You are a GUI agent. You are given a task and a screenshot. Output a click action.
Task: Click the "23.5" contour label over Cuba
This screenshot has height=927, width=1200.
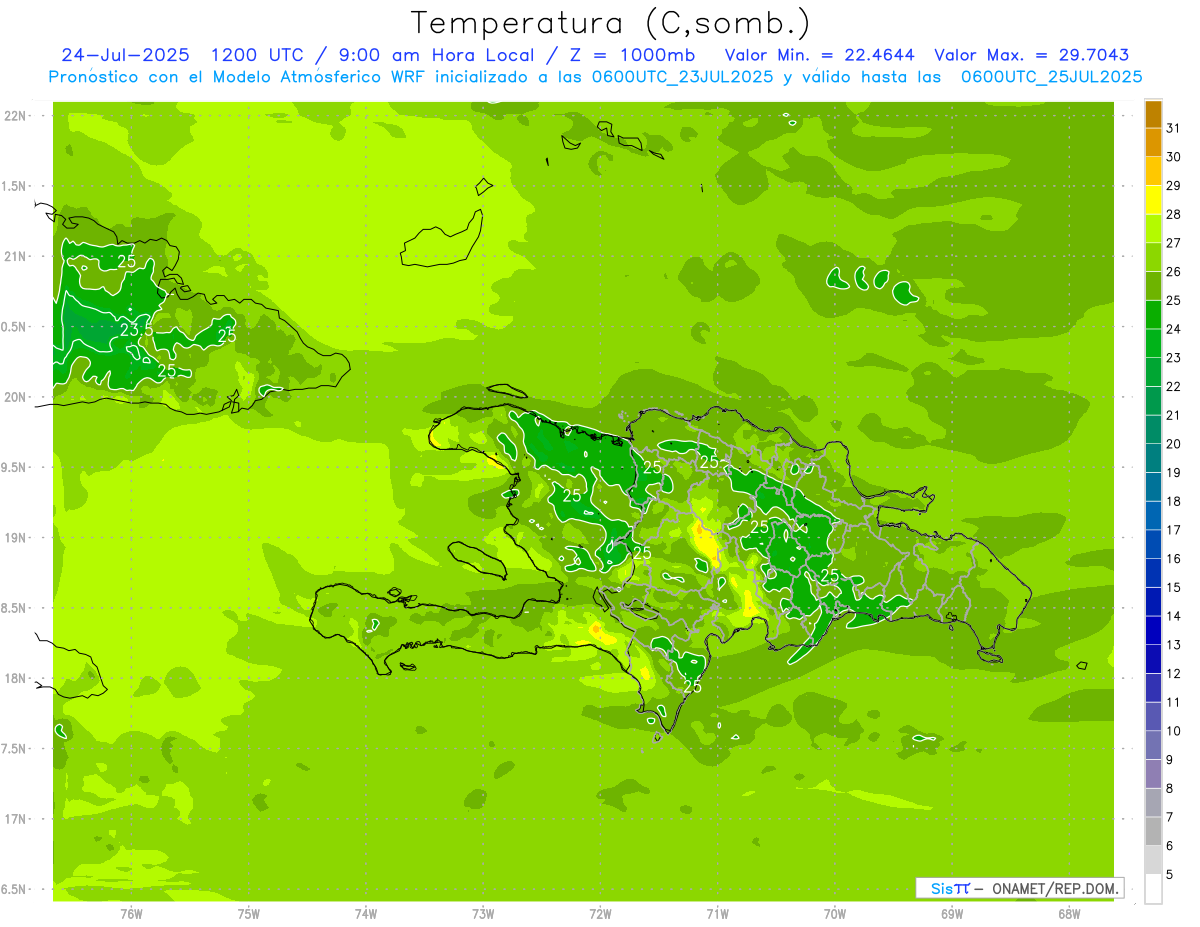[x=136, y=329]
